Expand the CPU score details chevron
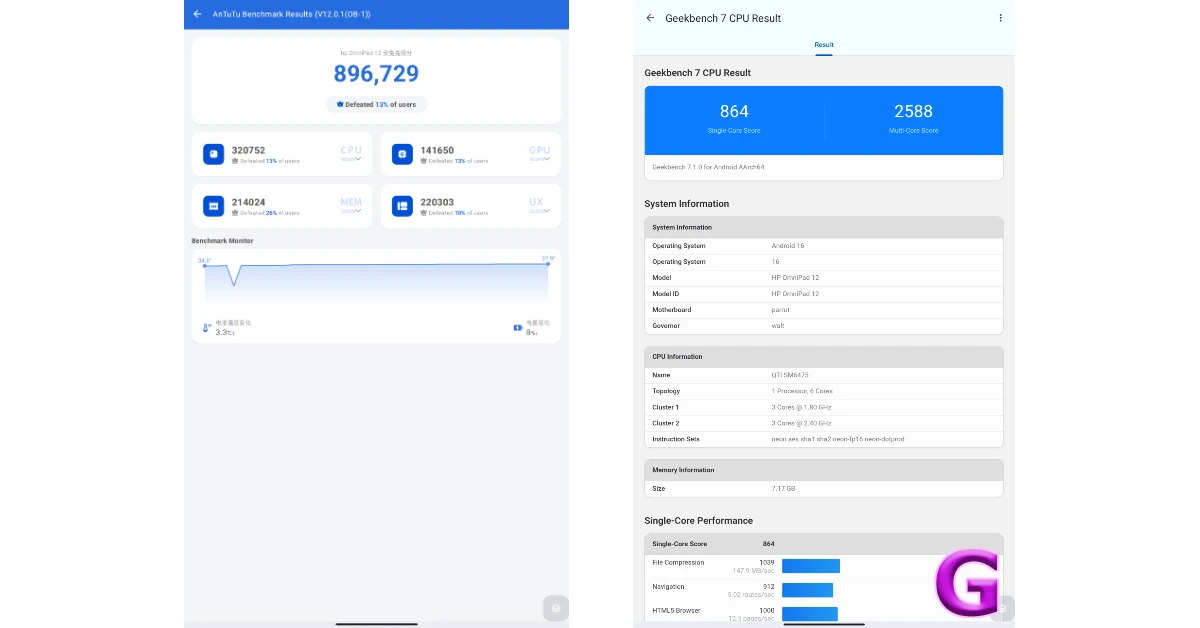Screen dimensions: 1200x628 pyautogui.click(x=357, y=159)
